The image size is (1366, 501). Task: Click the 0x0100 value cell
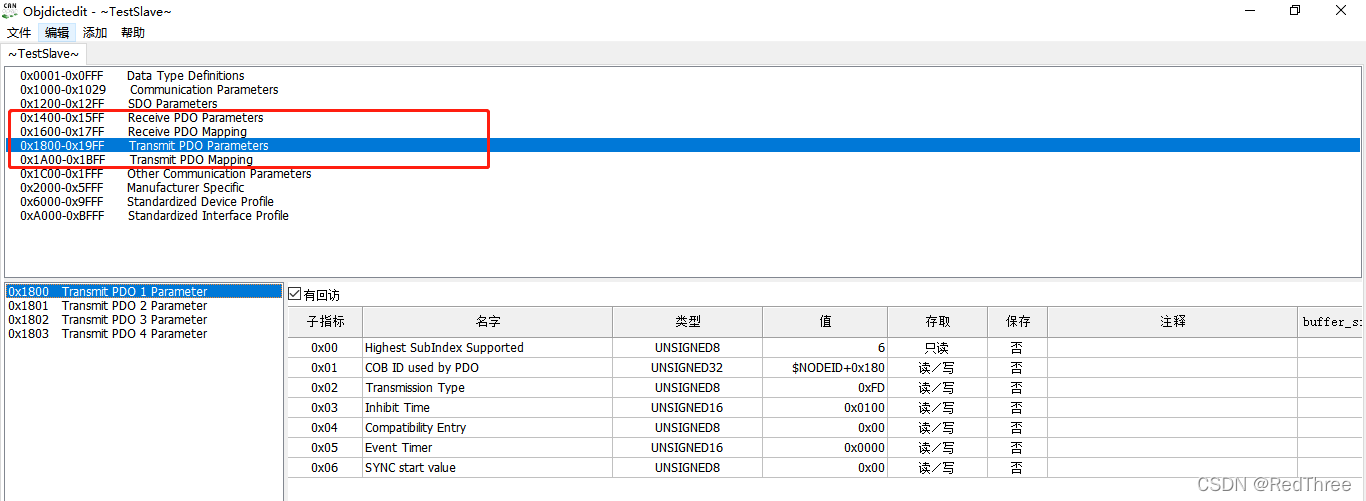[825, 408]
